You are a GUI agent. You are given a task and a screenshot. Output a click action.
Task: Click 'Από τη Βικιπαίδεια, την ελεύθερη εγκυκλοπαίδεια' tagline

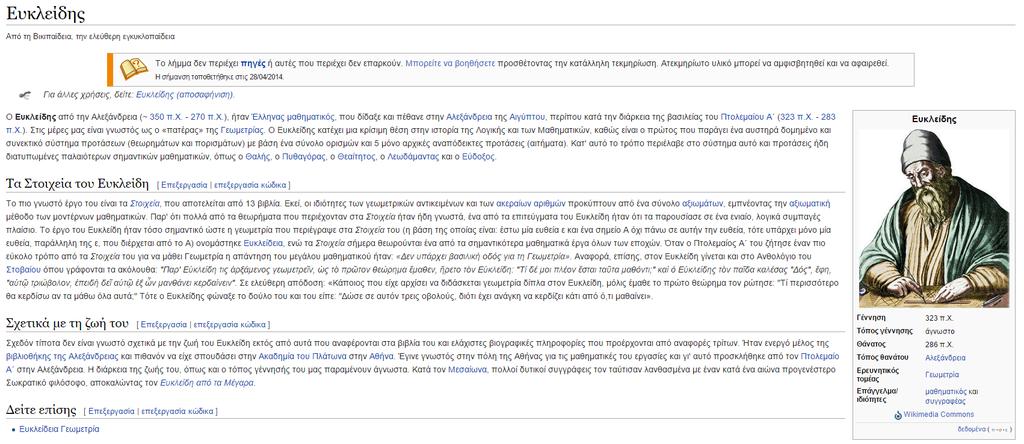(x=89, y=37)
